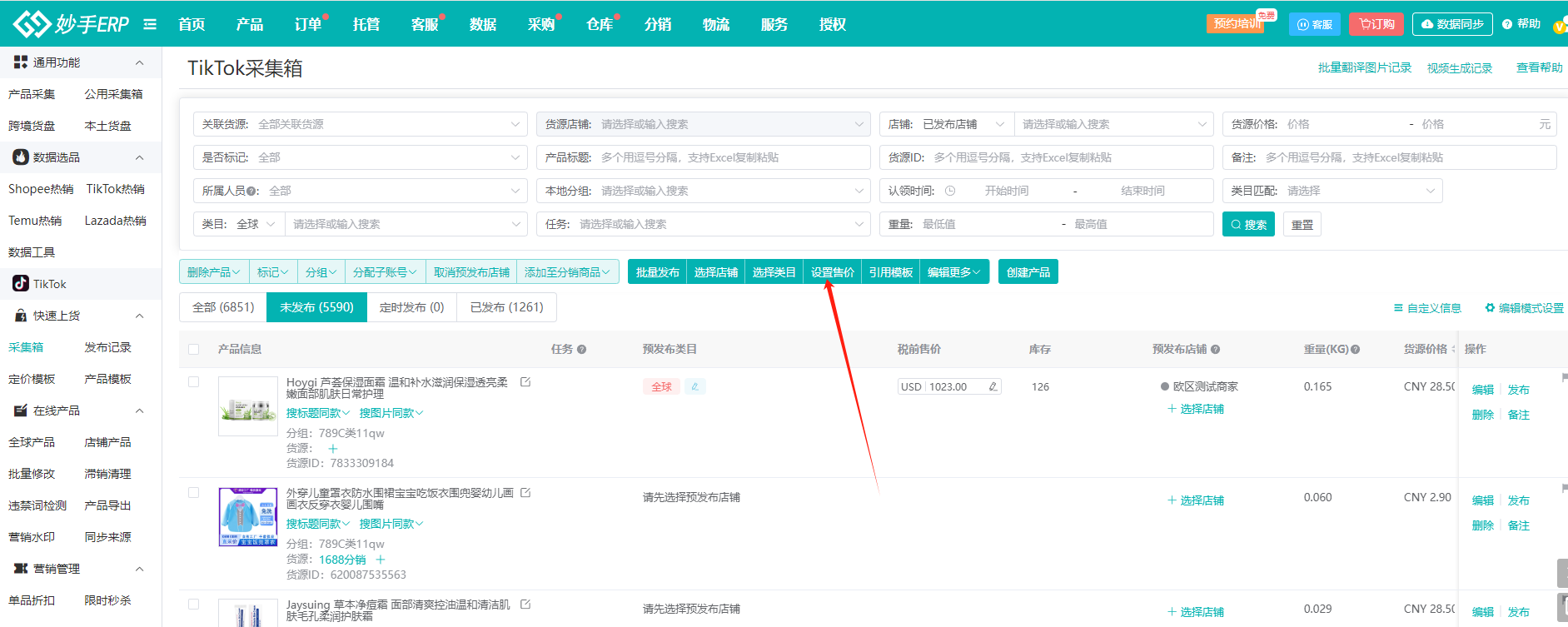Click the 搜索 search button
Viewport: 1568px width, 627px height.
[1248, 224]
